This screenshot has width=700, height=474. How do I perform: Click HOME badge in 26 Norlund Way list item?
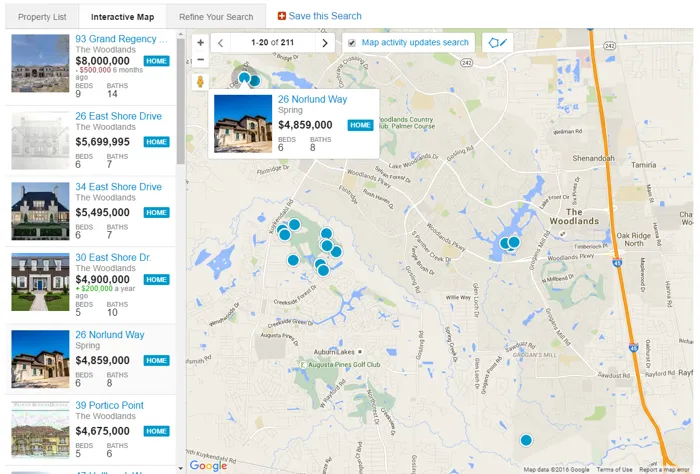156,361
